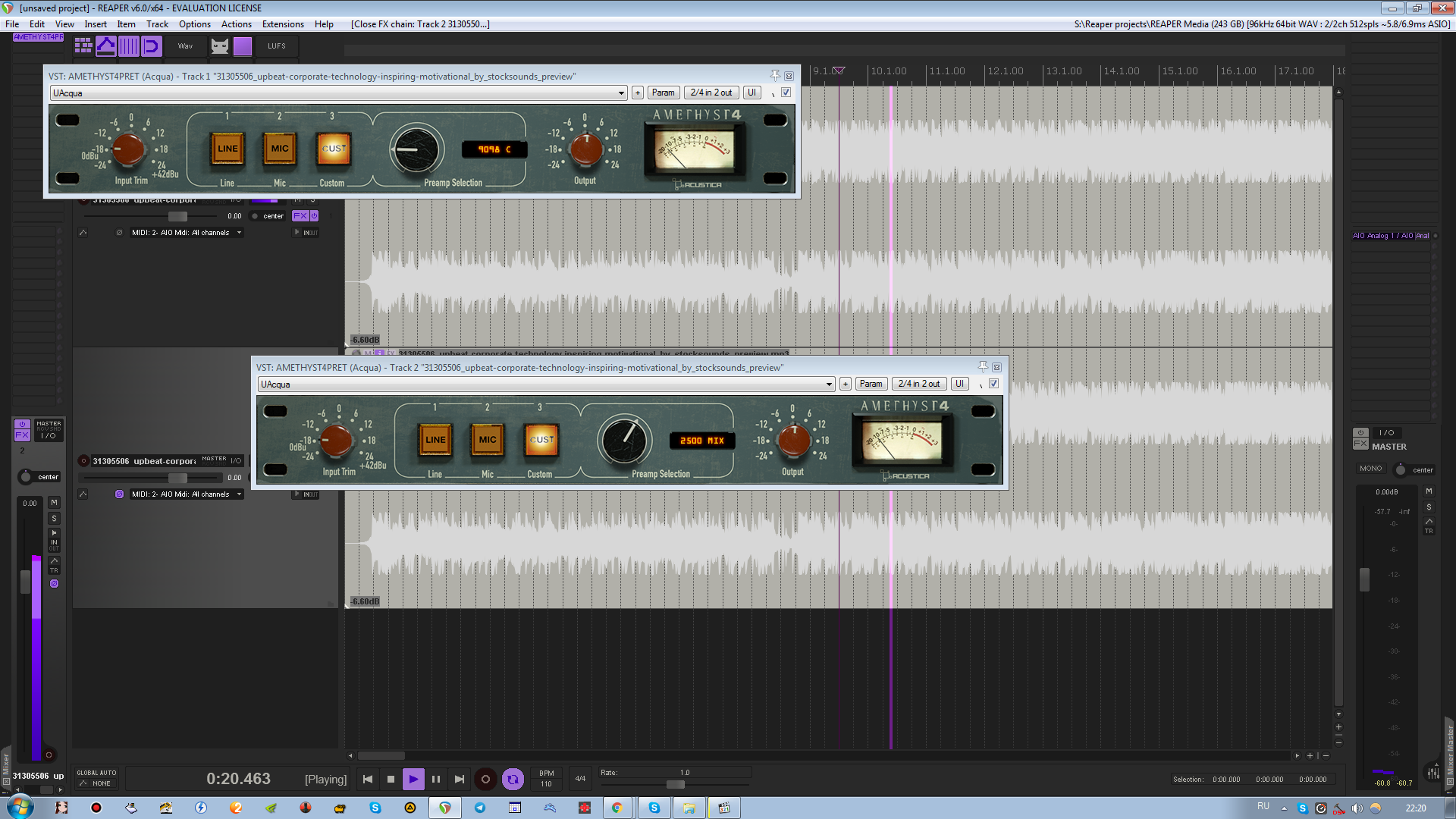This screenshot has height=819, width=1456.
Task: Click 2/4 in 2 out in Track 1 VST
Action: click(x=711, y=93)
